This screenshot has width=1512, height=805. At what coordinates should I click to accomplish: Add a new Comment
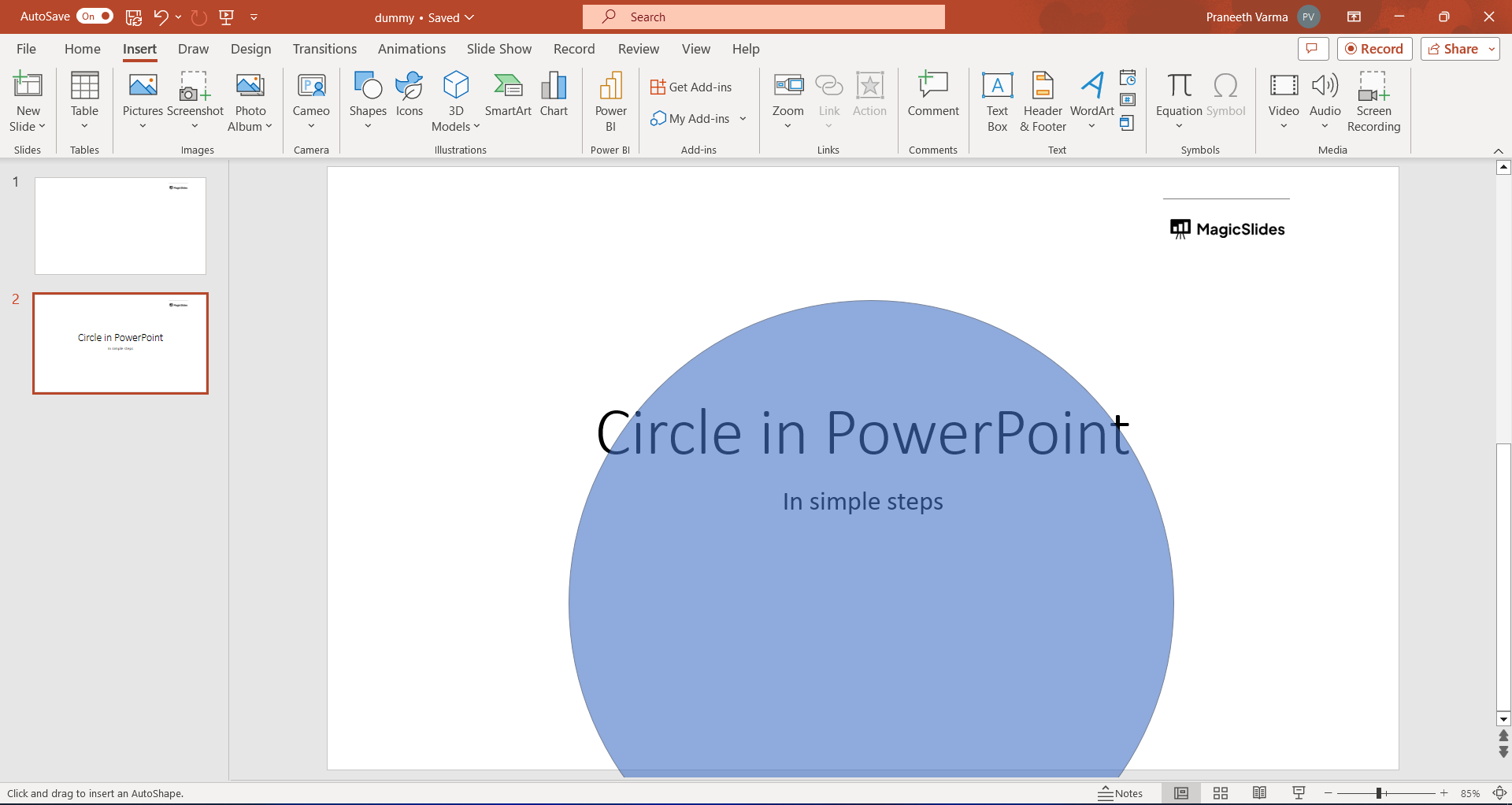point(932,95)
